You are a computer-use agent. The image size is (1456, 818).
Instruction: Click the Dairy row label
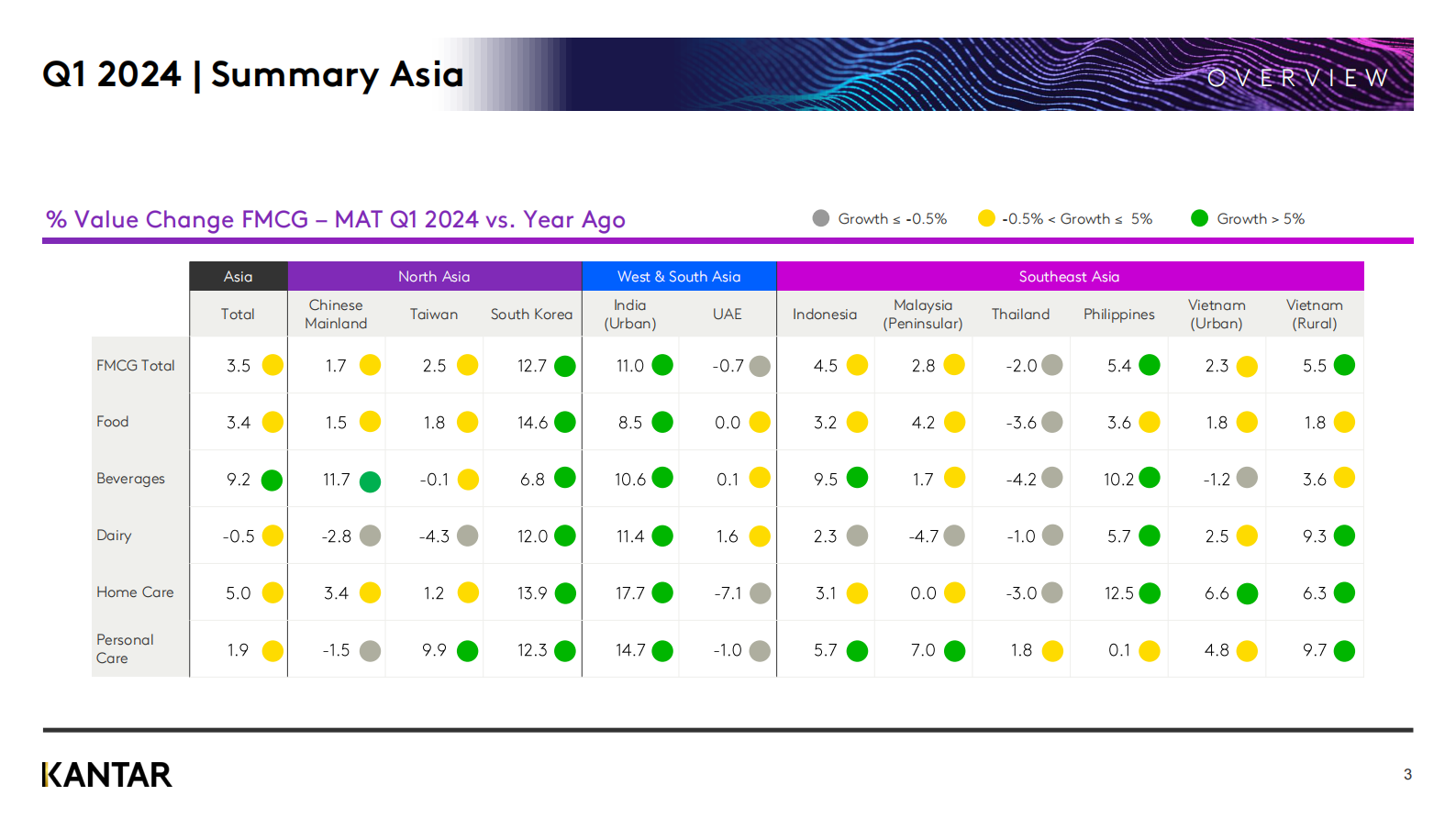coord(114,536)
